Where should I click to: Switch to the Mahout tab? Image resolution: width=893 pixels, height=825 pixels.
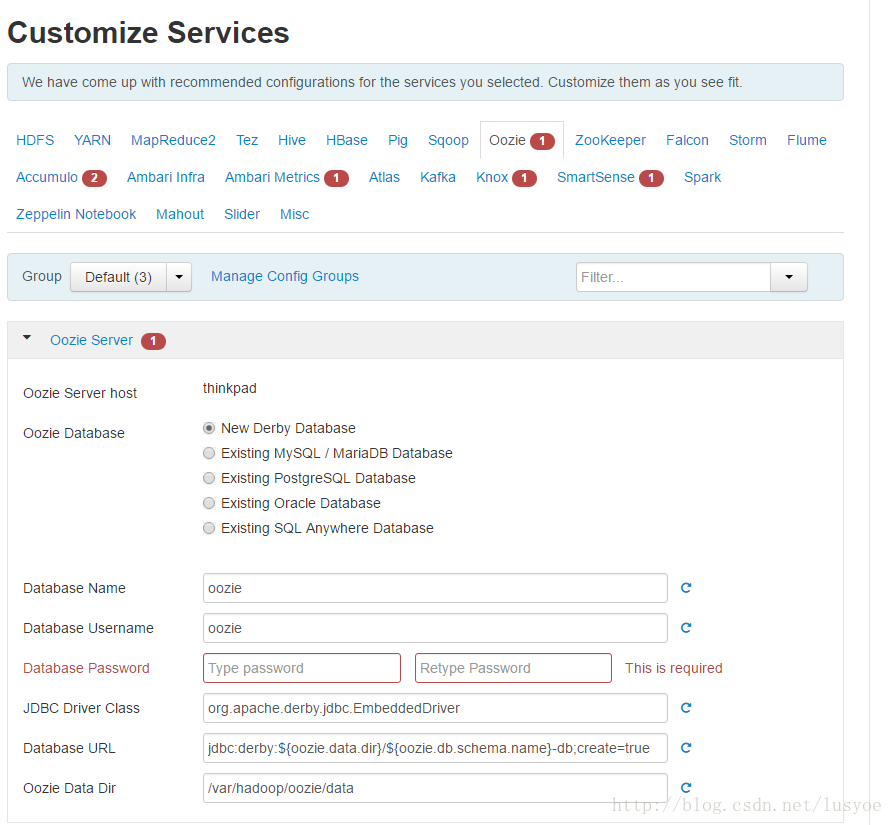[x=180, y=214]
